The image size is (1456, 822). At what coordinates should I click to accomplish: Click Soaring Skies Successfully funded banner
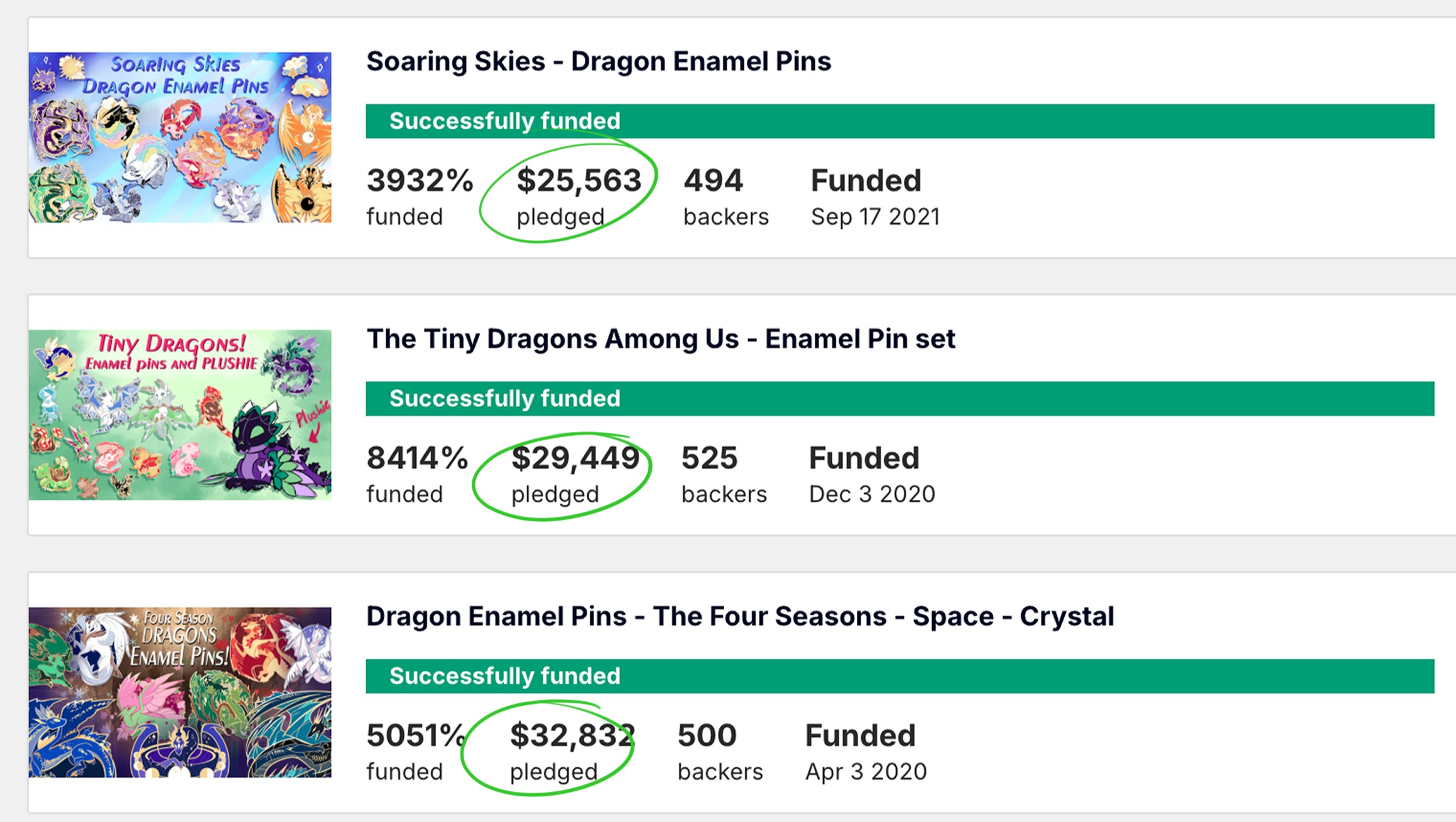click(899, 121)
